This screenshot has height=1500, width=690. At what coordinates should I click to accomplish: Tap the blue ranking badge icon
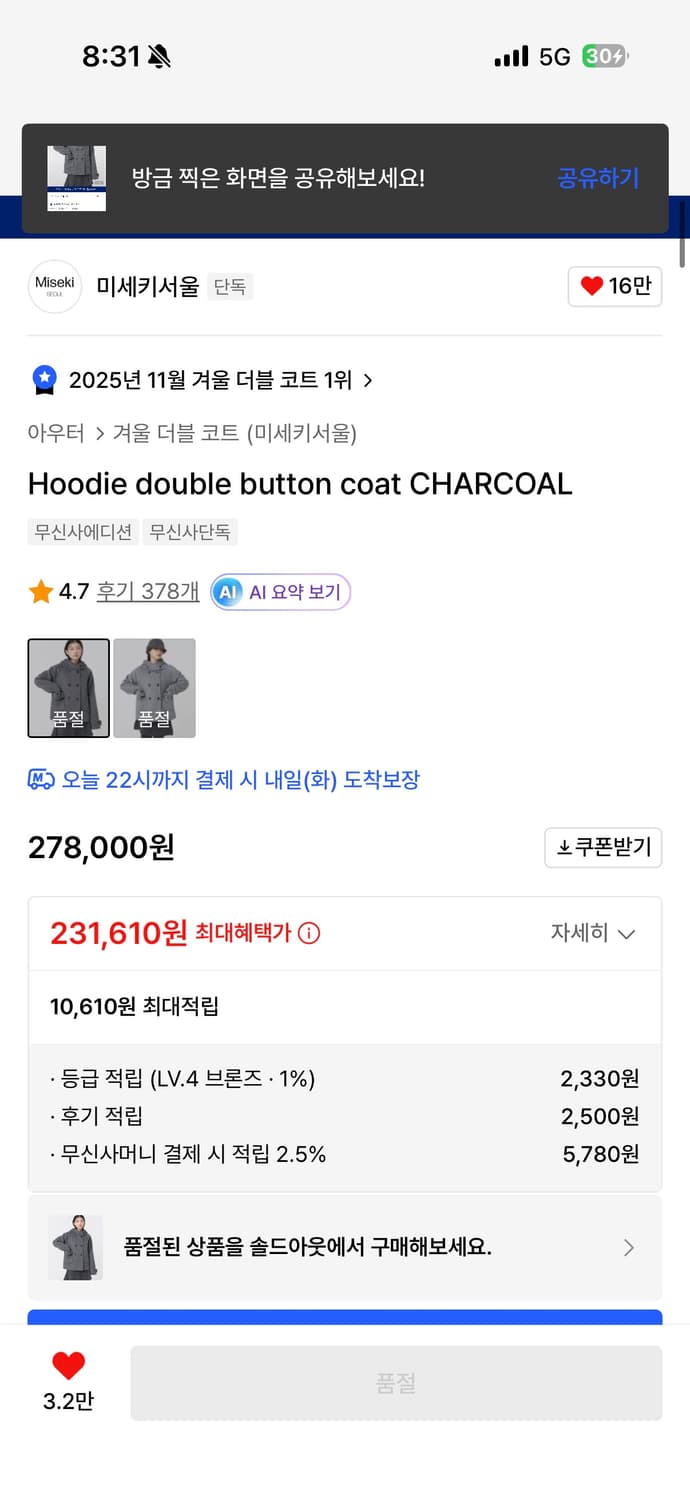click(x=44, y=380)
